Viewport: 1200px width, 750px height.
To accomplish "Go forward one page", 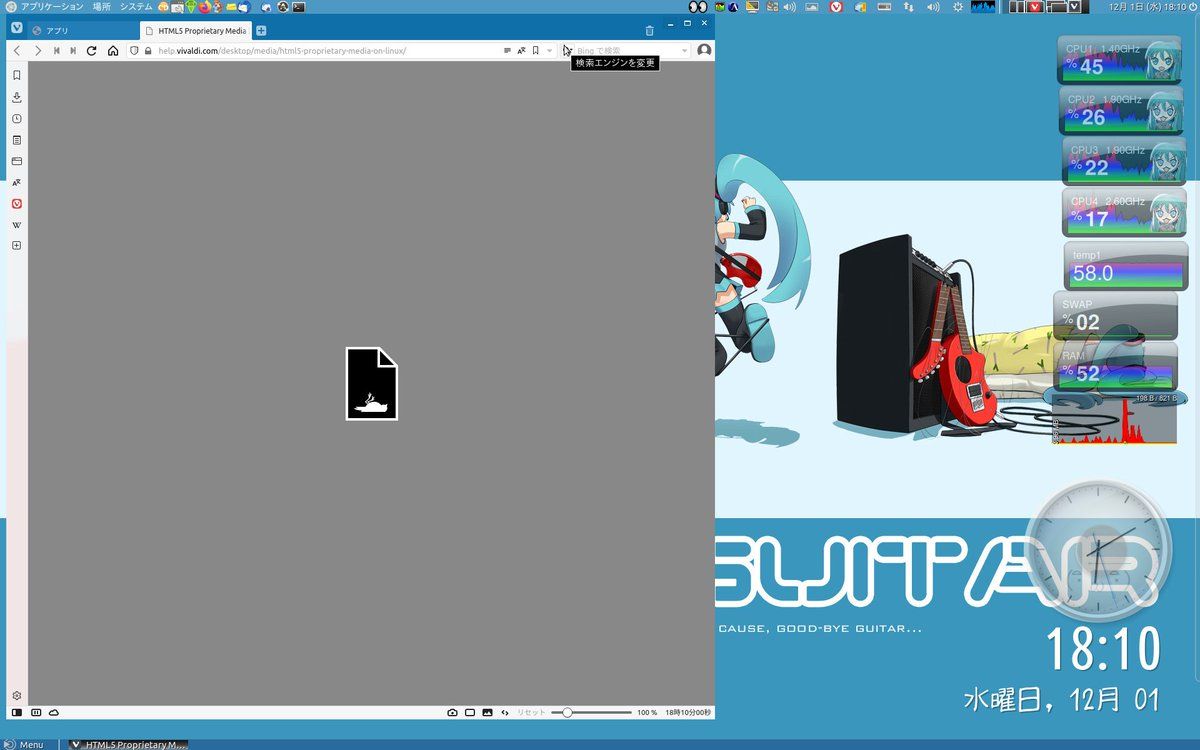I will point(38,50).
